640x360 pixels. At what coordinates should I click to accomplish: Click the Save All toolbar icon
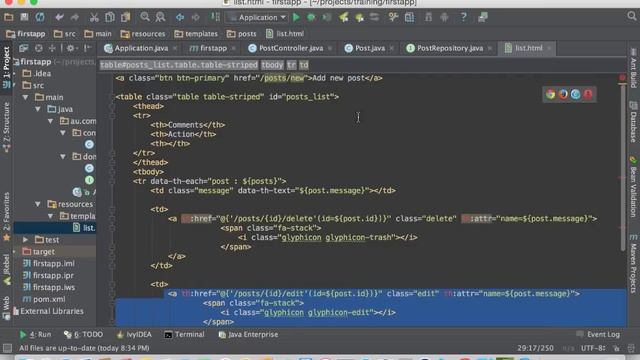click(x=24, y=17)
